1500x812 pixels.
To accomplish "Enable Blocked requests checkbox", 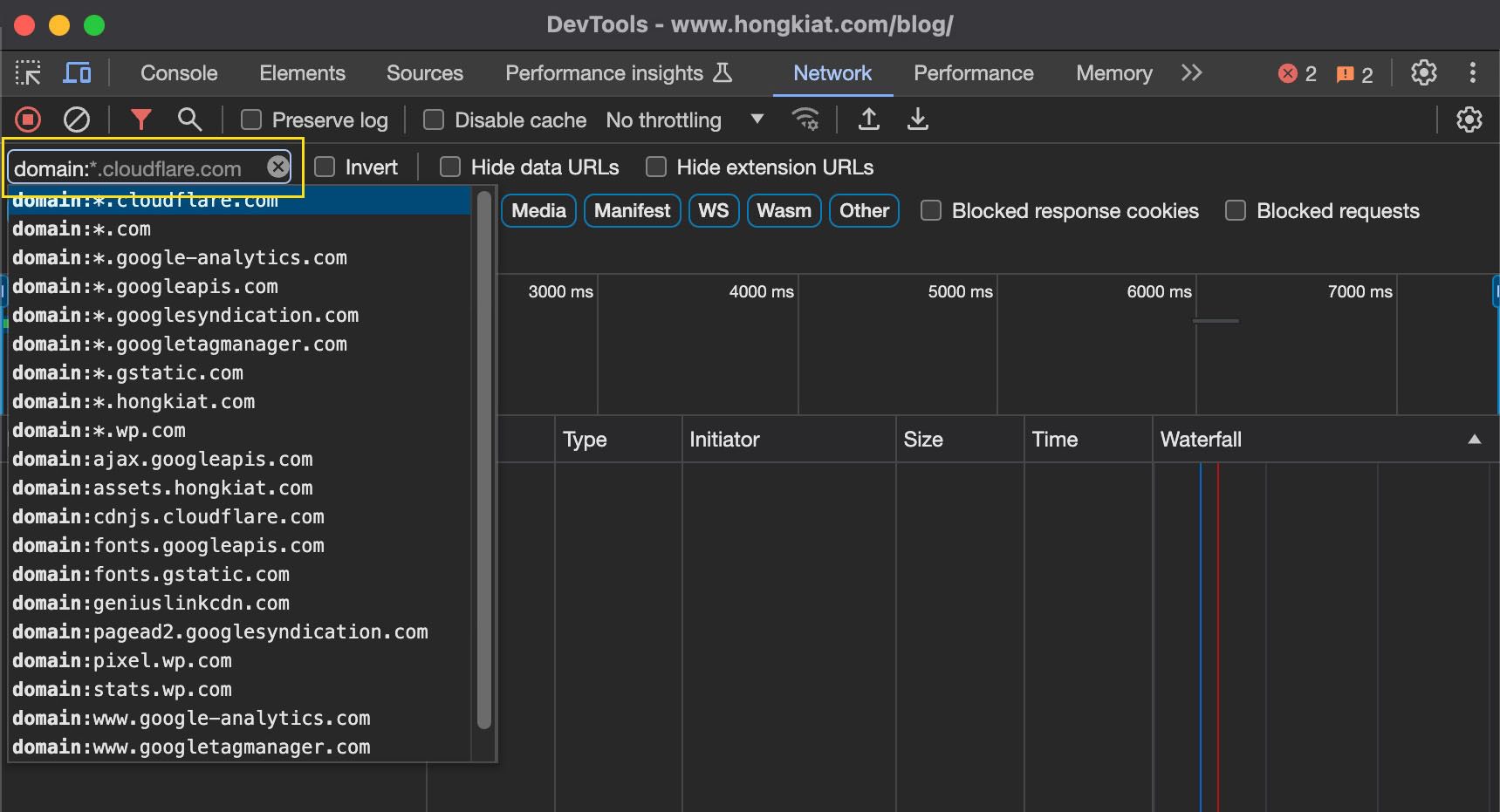I will pos(1236,210).
